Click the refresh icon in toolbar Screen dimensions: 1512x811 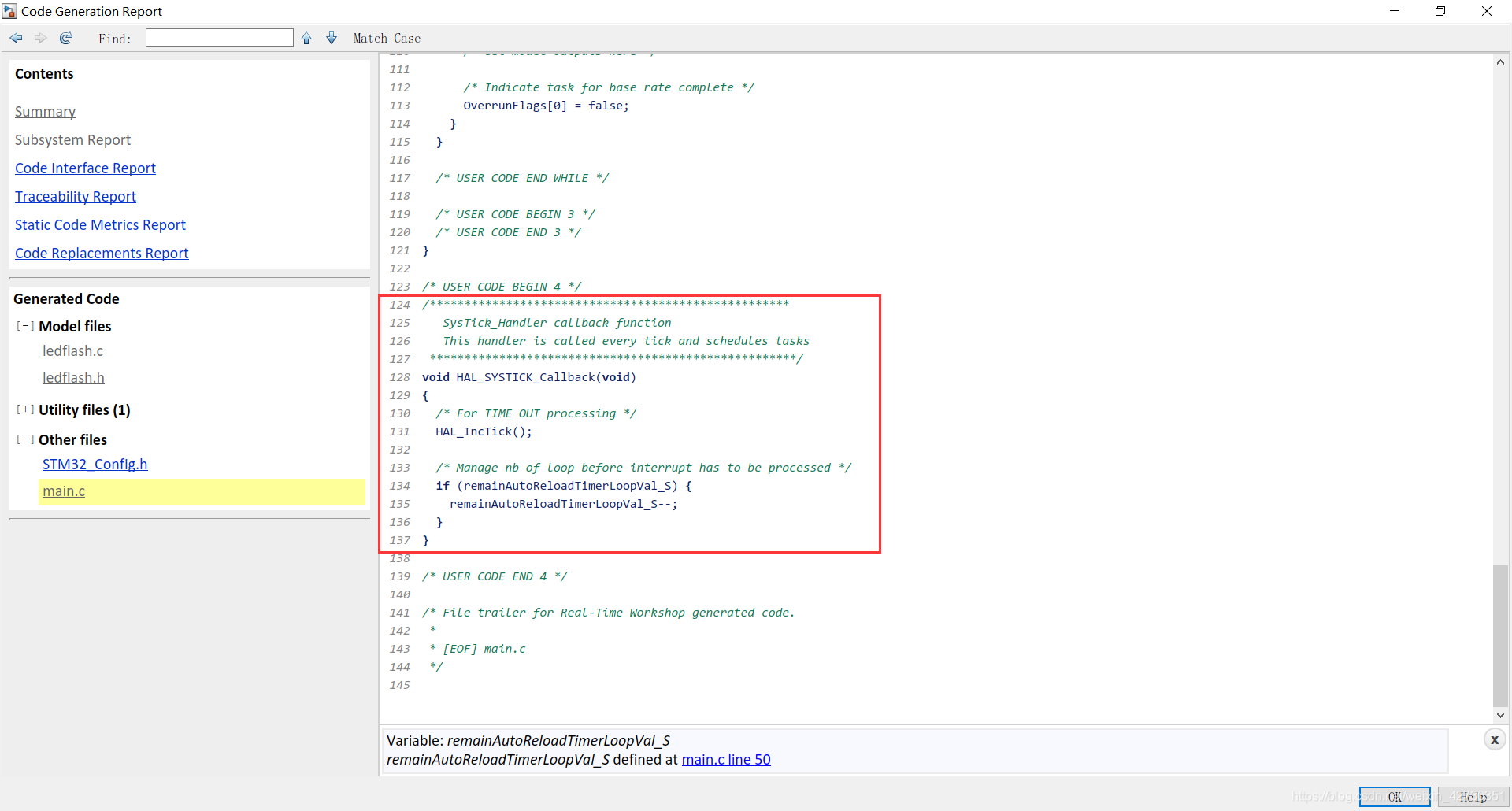click(x=66, y=38)
